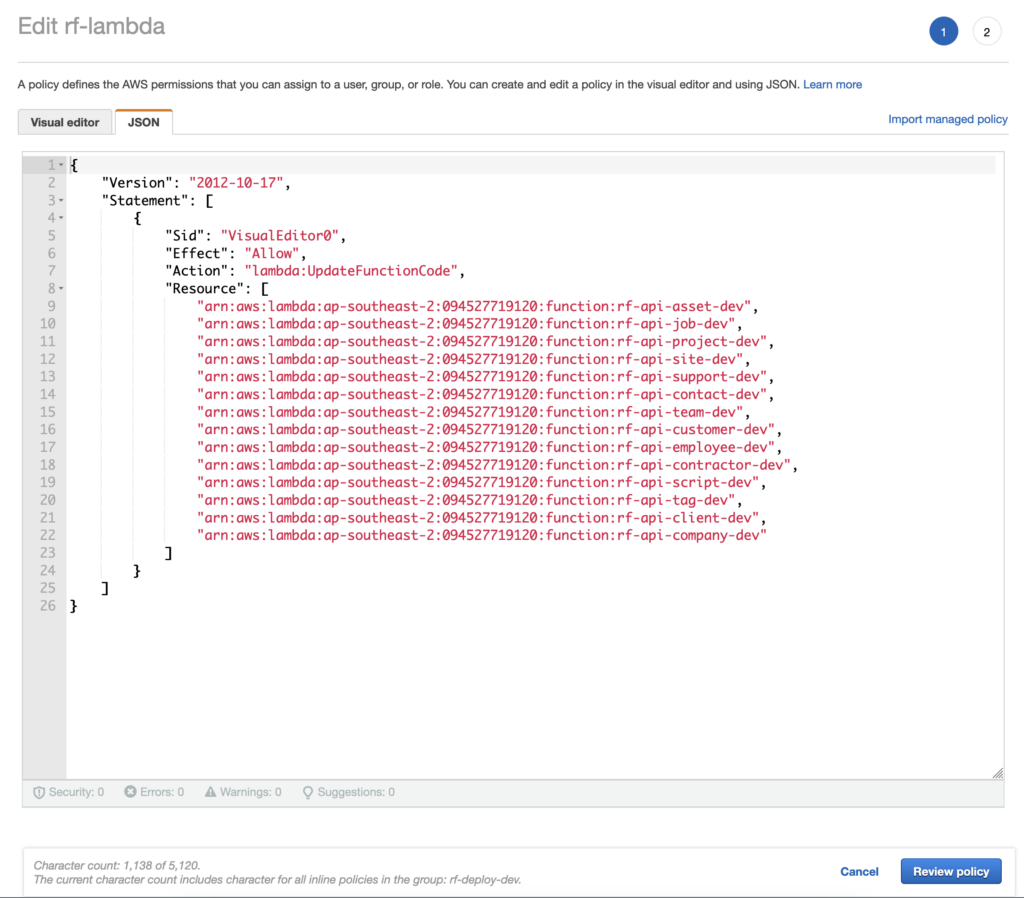Click the Errors icon in status bar

[x=131, y=792]
